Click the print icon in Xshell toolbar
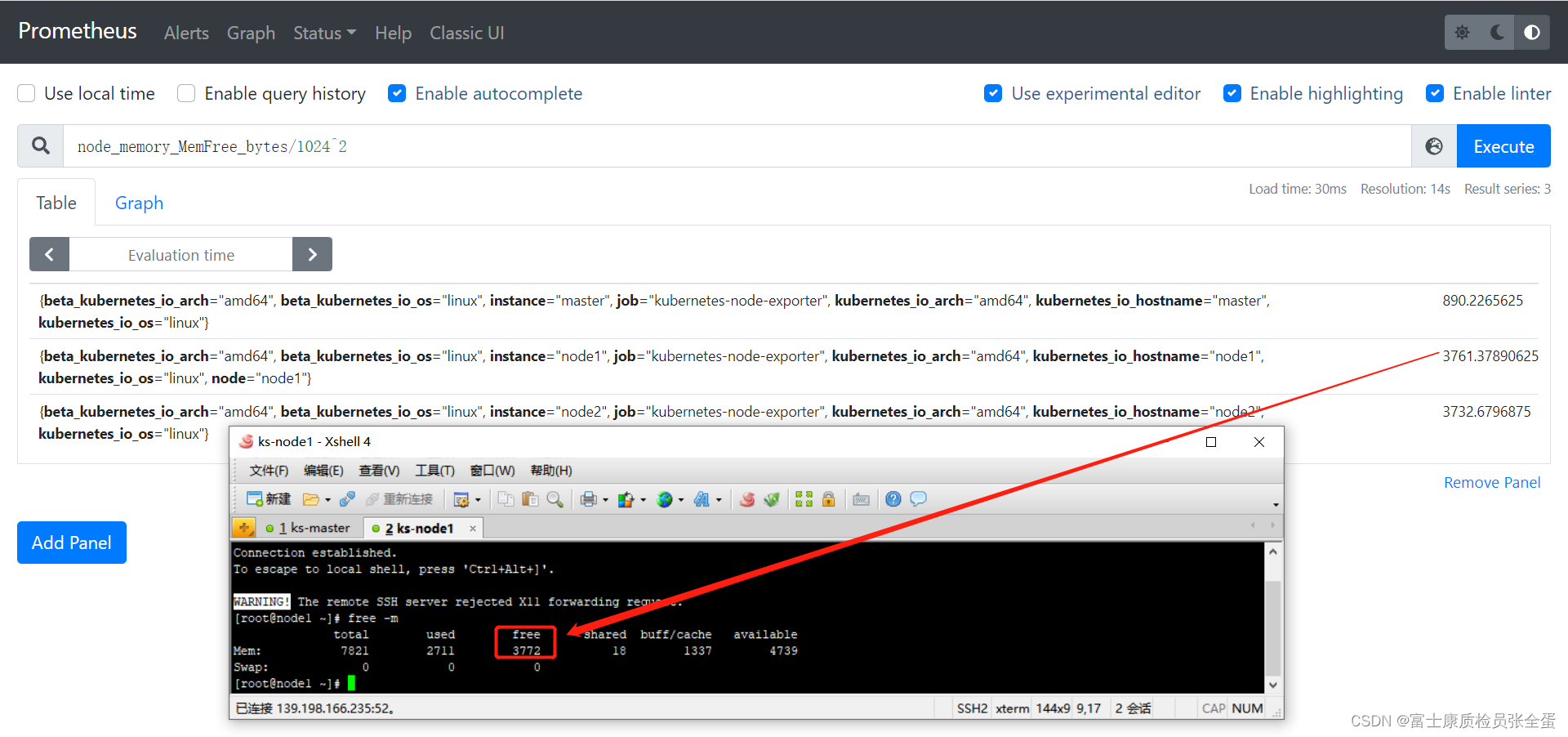Viewport: 1568px width, 737px height. [x=588, y=498]
